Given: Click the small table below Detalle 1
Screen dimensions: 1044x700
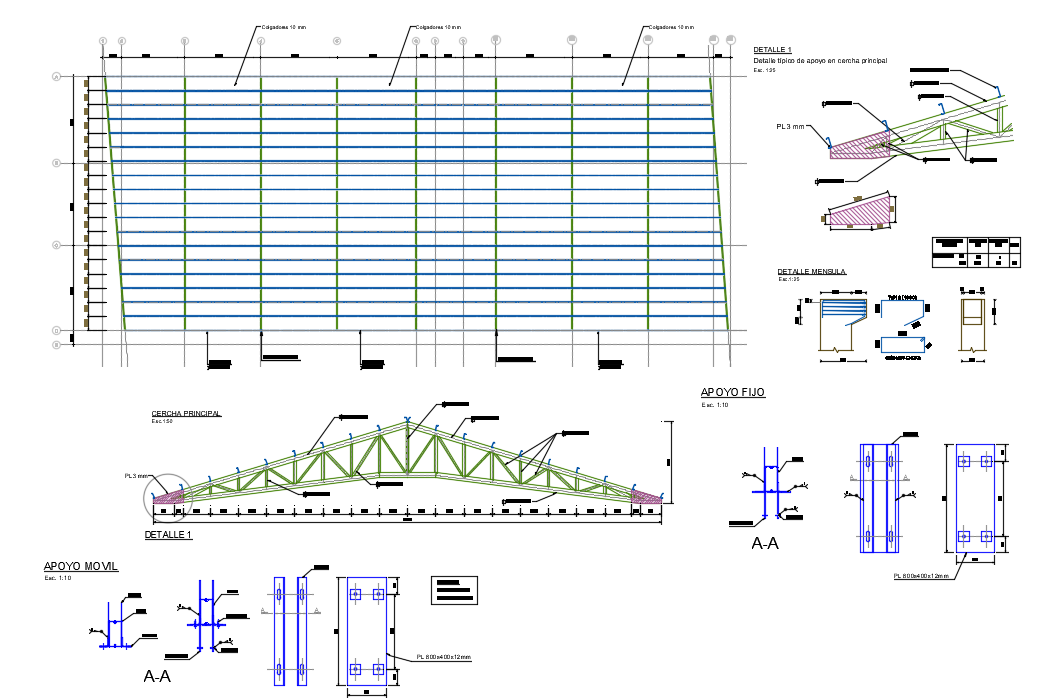Looking at the screenshot, I should click(976, 252).
